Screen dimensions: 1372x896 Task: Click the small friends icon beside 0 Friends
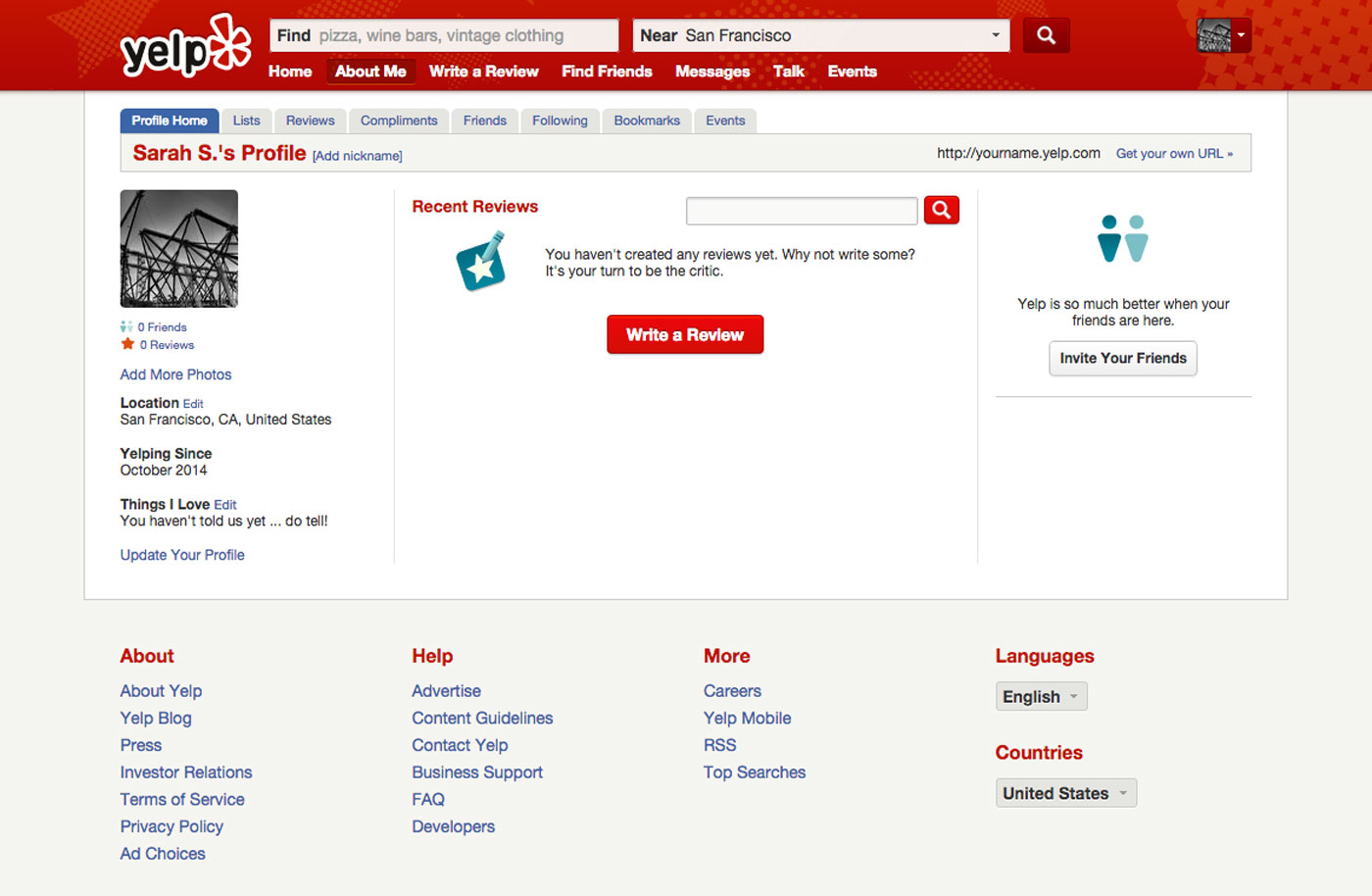126,326
